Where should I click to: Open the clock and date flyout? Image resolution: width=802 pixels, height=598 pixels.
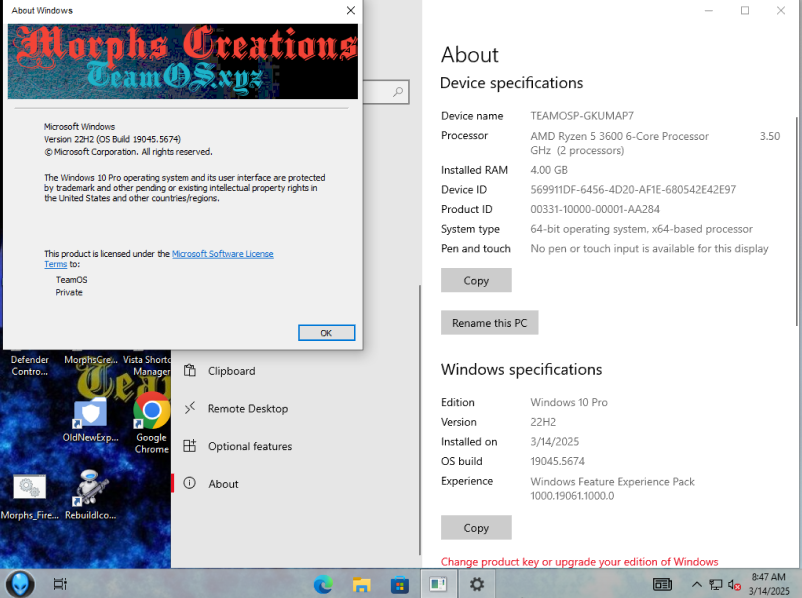coord(769,584)
